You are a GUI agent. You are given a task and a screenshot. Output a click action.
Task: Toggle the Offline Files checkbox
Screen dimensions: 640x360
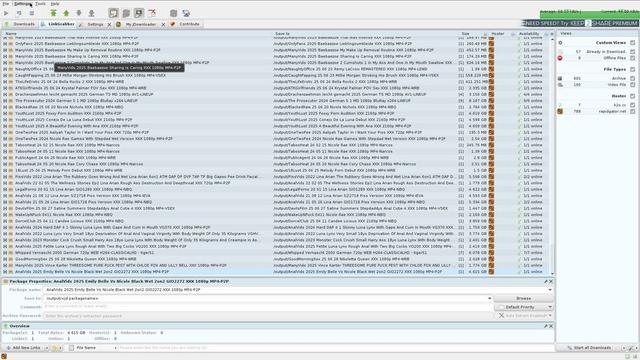633,58
